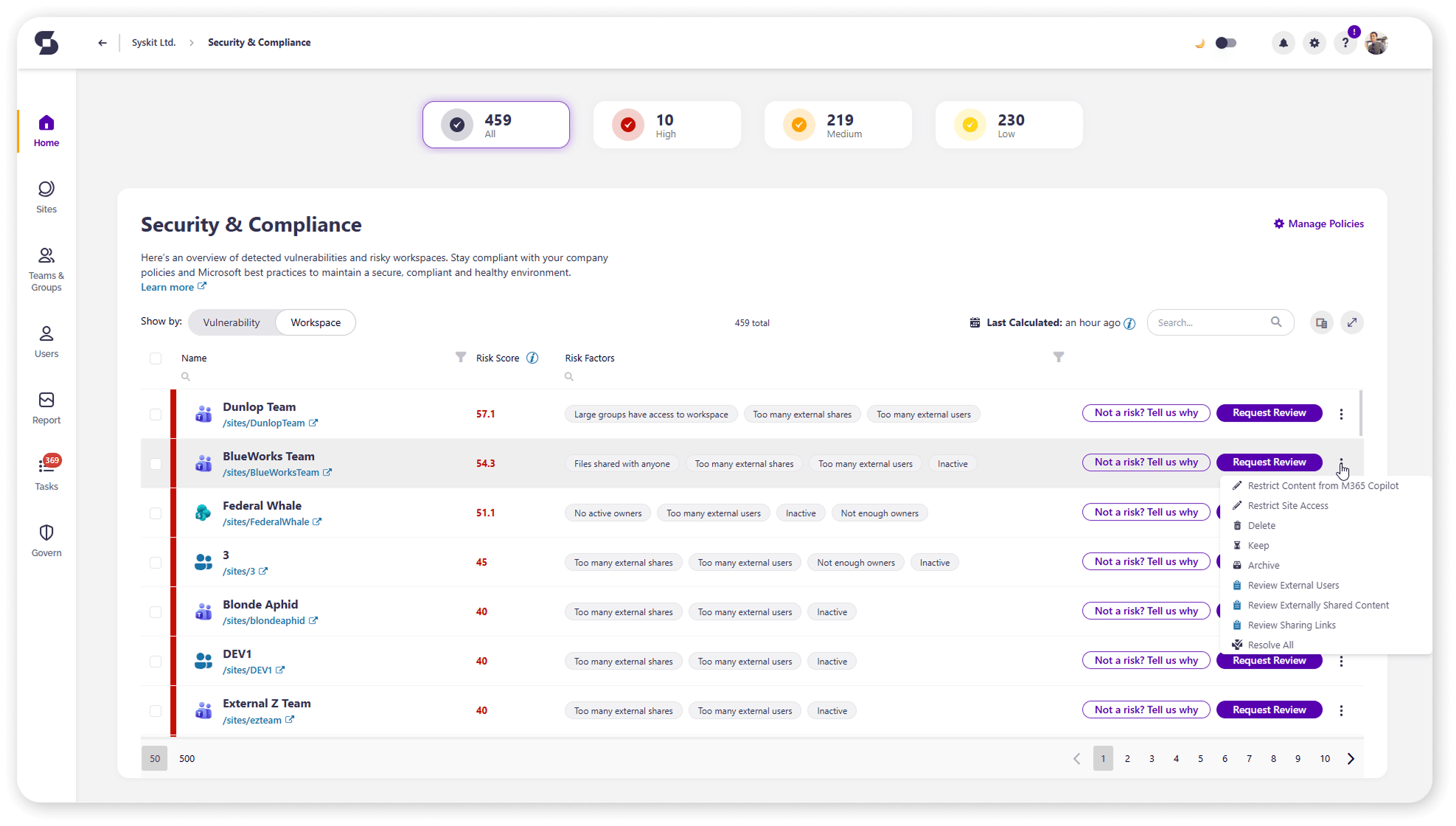Viewport: 1456px width, 826px height.
Task: Go to next page arrow
Action: pyautogui.click(x=1351, y=758)
